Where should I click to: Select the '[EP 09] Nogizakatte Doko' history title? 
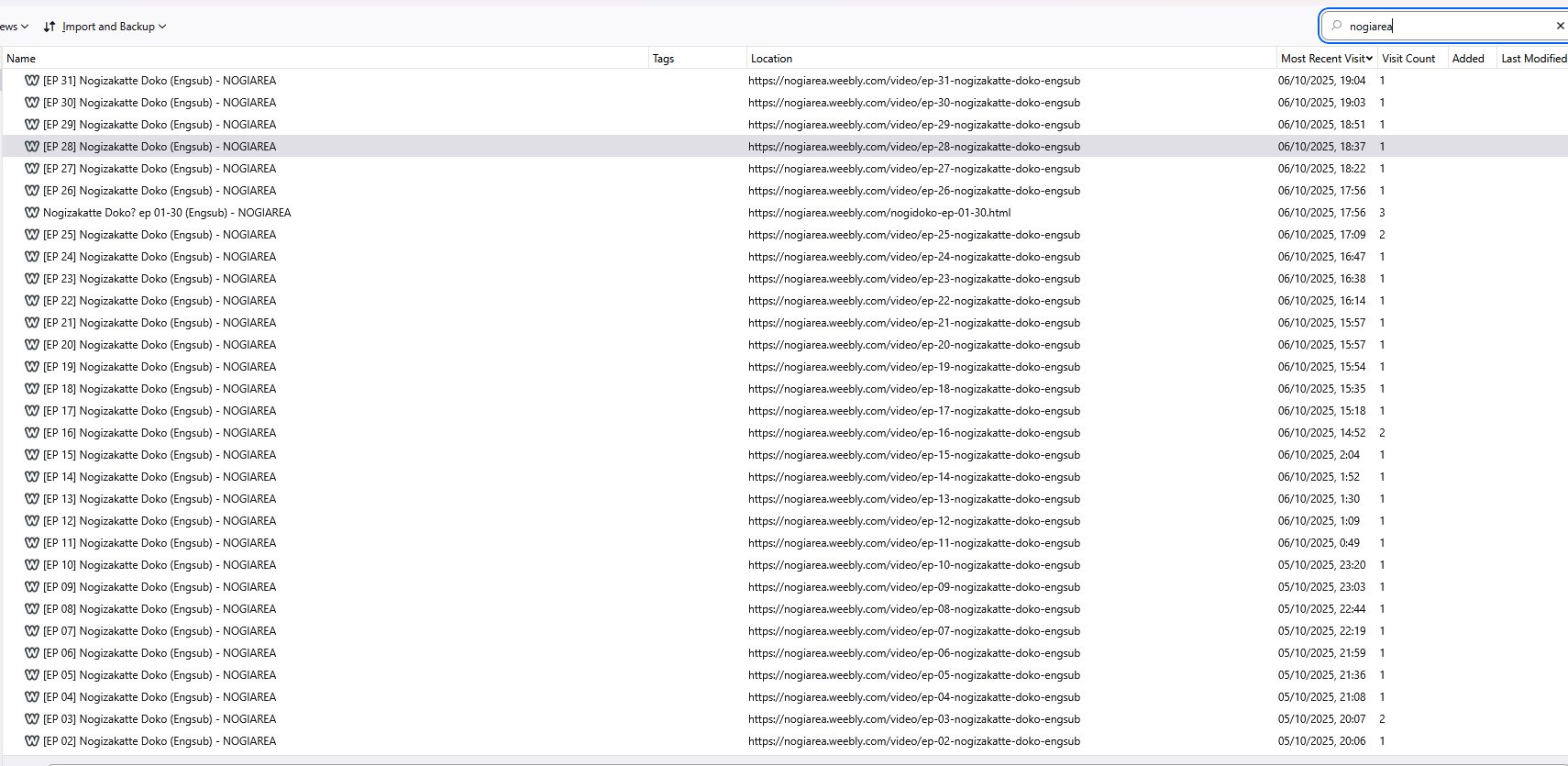[x=160, y=587]
